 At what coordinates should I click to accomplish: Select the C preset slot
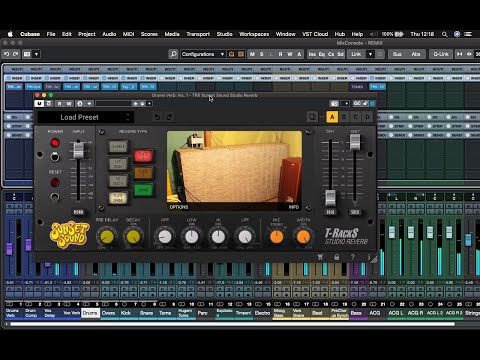(x=356, y=117)
